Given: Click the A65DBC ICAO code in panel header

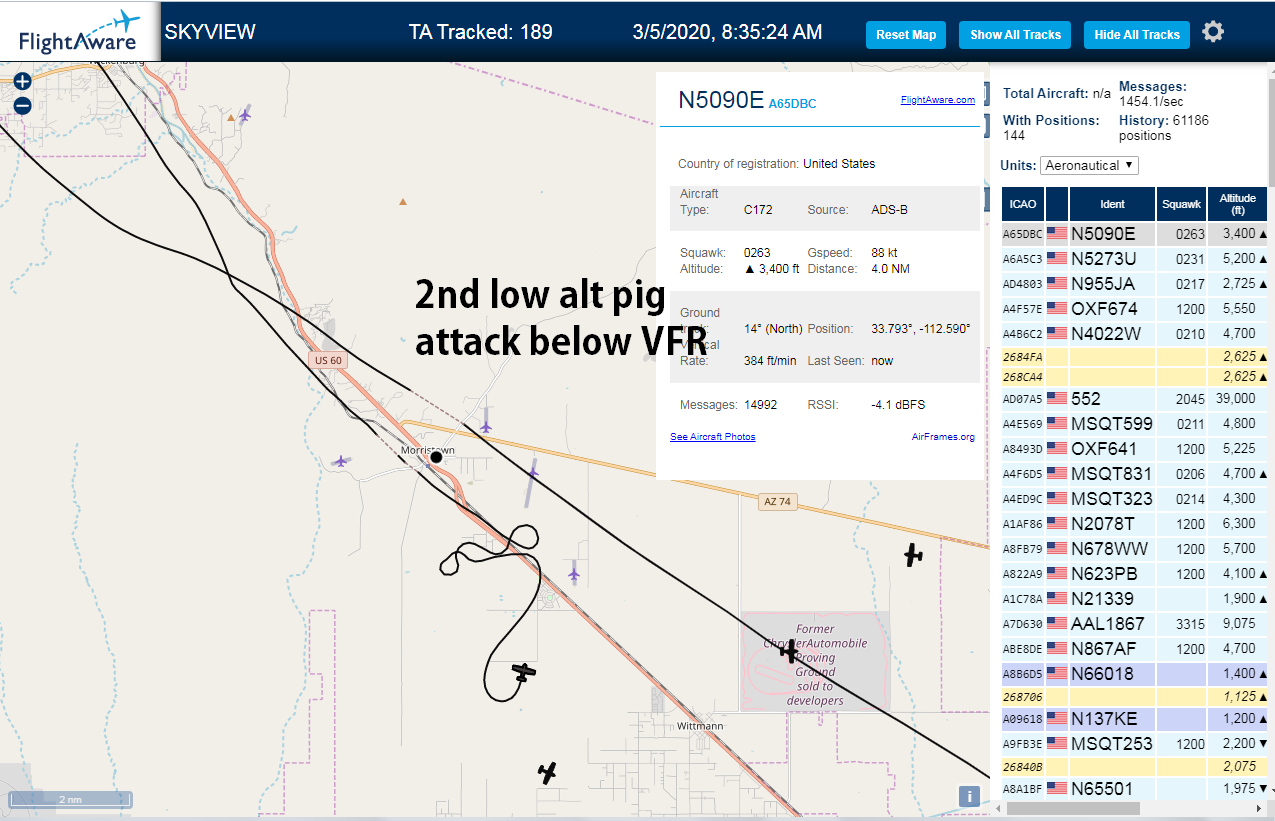Looking at the screenshot, I should point(792,104).
